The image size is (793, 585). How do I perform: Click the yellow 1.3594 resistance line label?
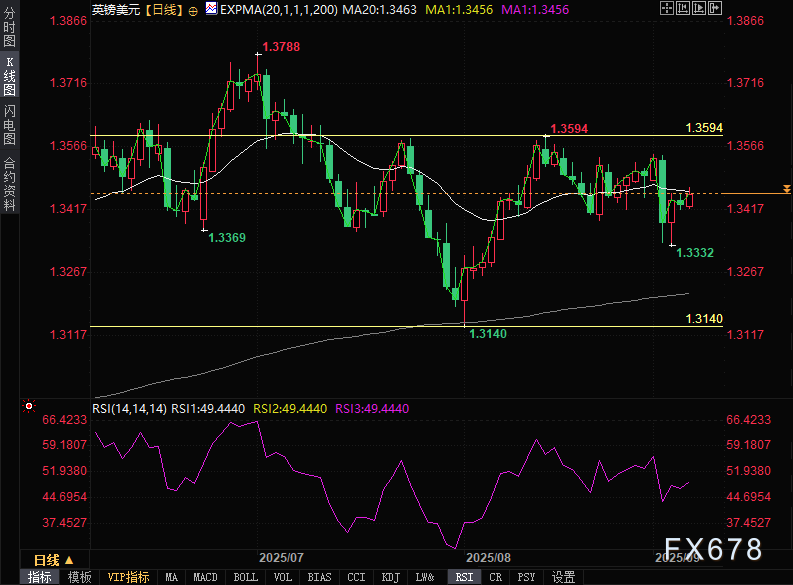(x=703, y=128)
